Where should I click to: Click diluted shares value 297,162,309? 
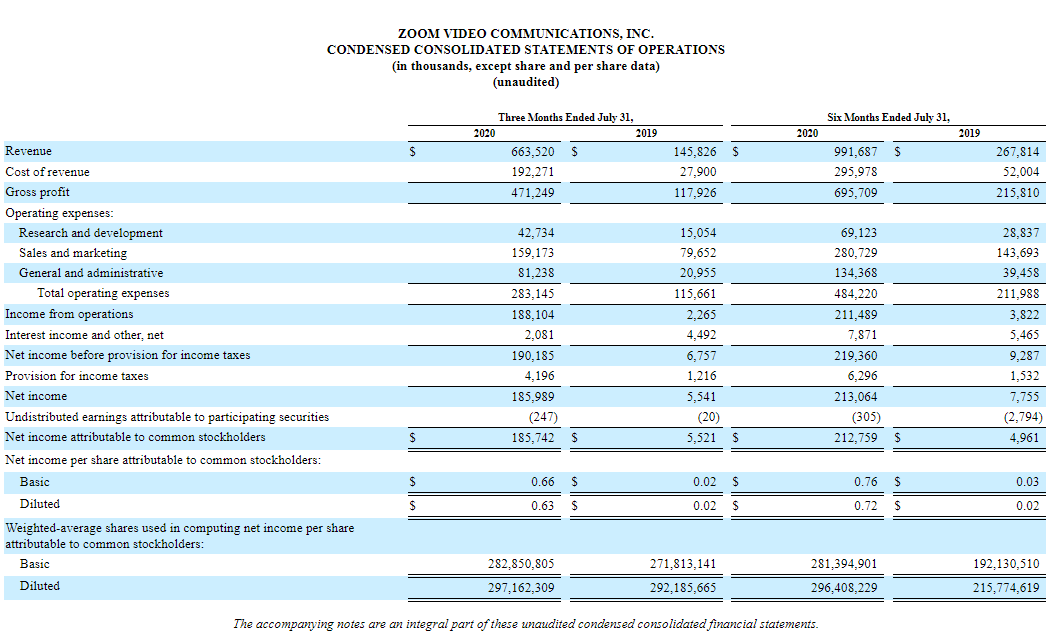(521, 588)
